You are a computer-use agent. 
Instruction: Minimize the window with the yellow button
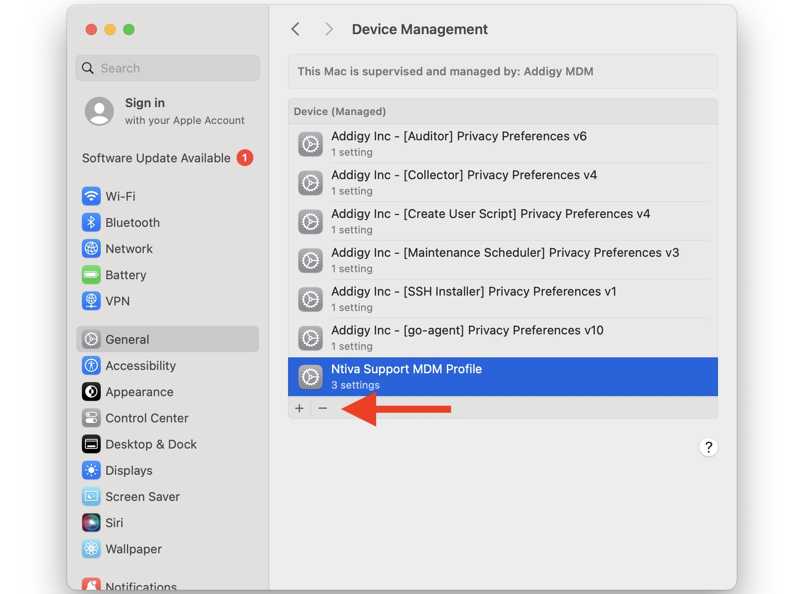(110, 30)
